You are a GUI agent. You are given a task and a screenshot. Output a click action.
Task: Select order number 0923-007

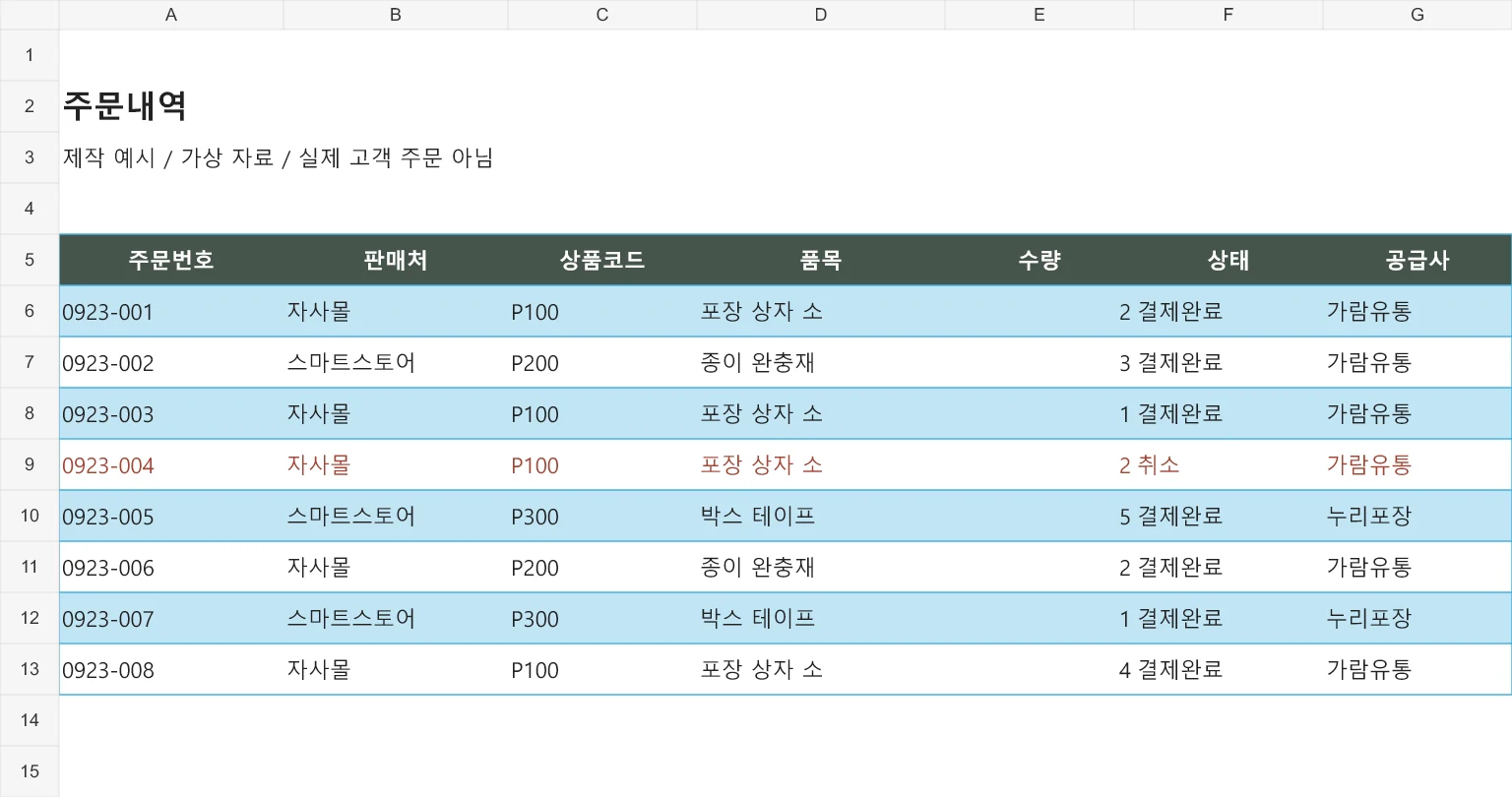point(171,618)
